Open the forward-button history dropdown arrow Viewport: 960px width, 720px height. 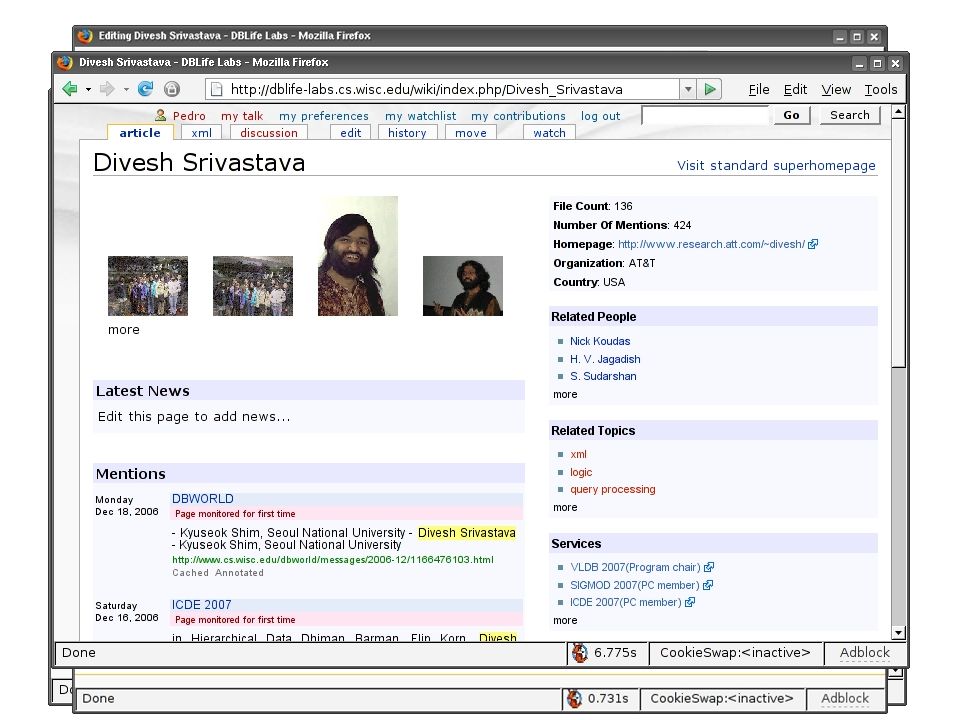coord(126,89)
